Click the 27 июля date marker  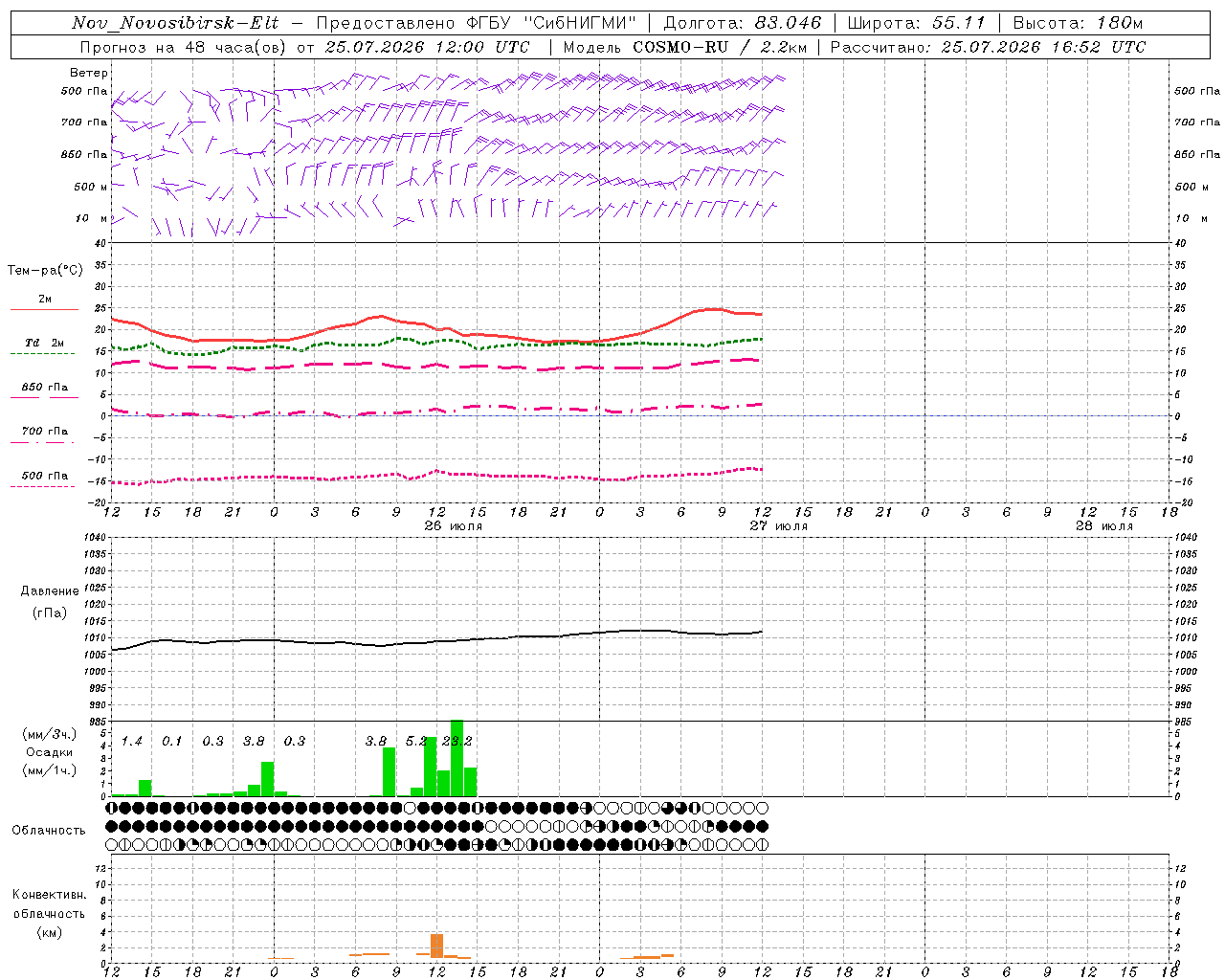coord(778,526)
